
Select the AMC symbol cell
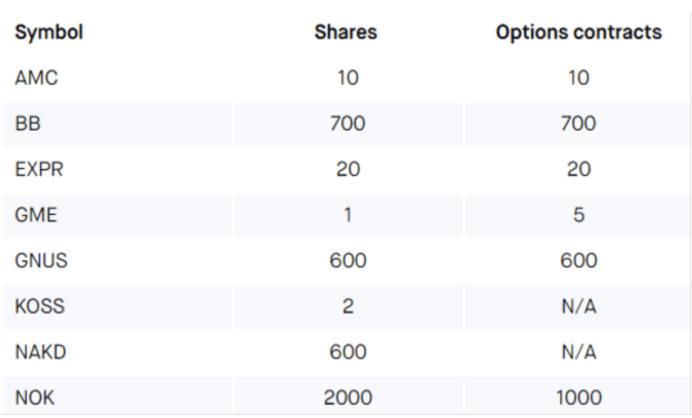pyautogui.click(x=37, y=78)
